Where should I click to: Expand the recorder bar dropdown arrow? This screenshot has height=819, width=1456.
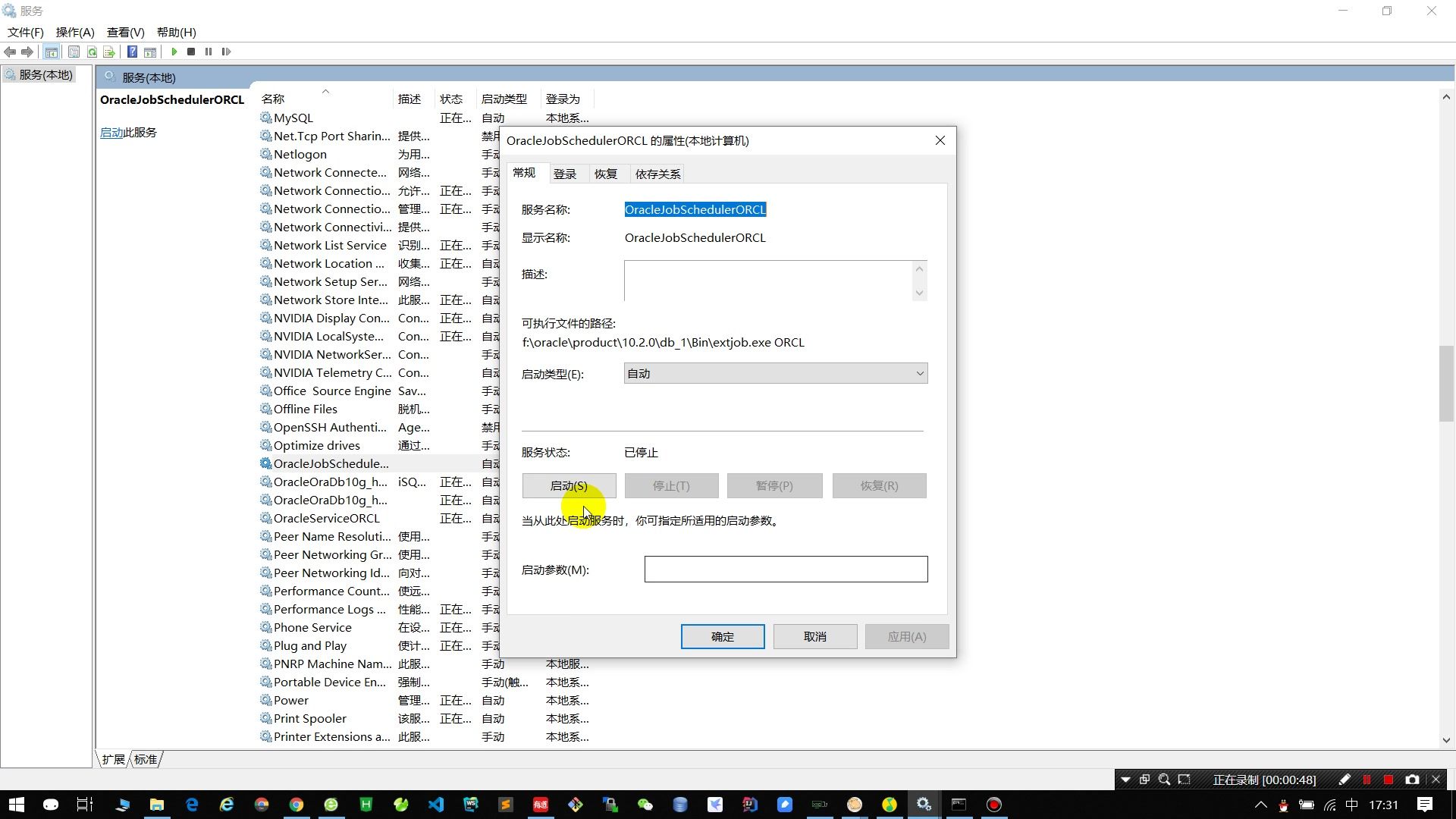click(x=1125, y=780)
